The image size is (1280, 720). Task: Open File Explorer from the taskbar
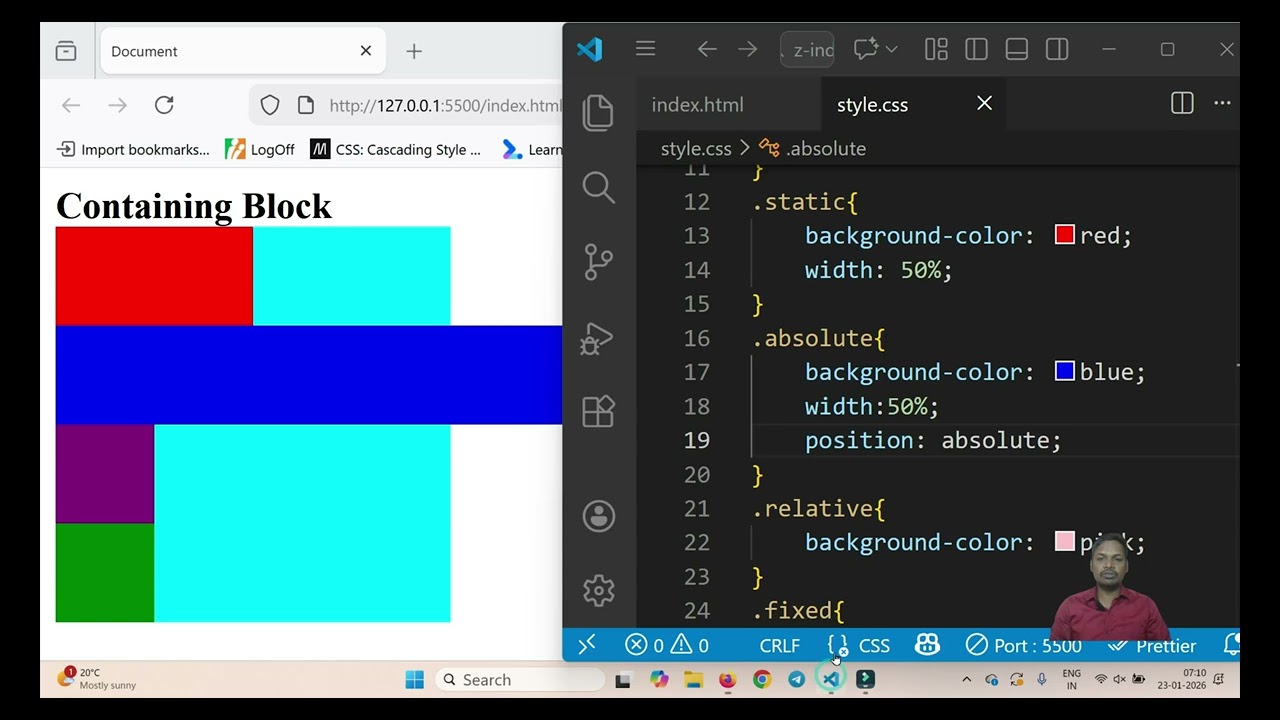point(693,680)
